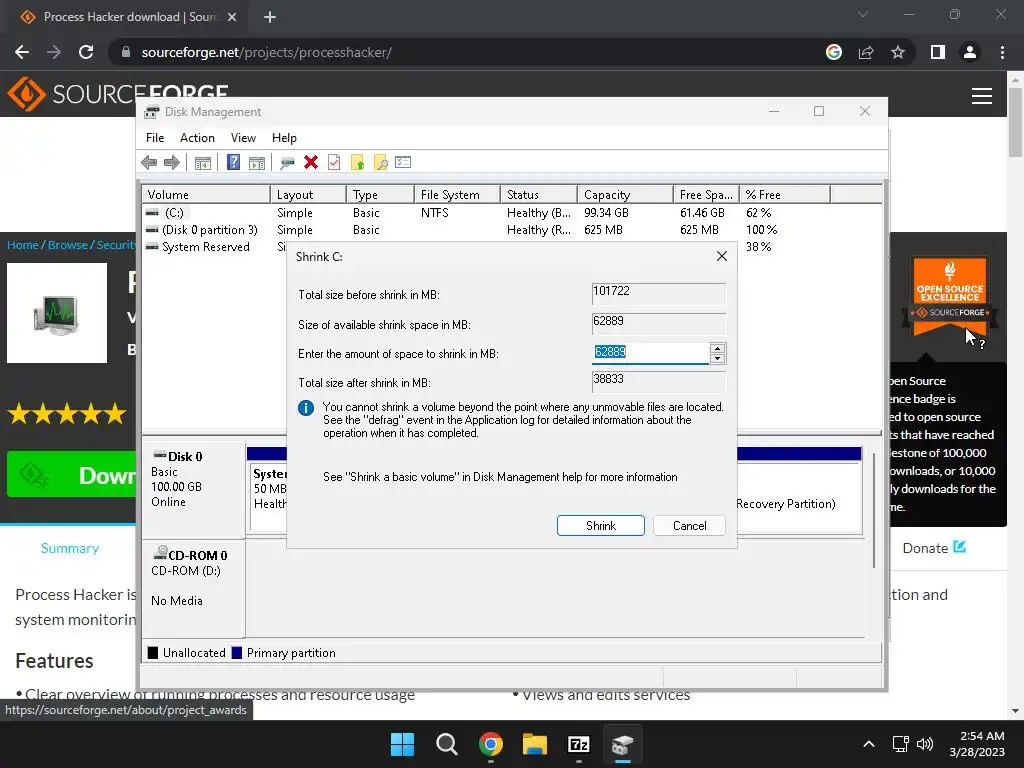Click the Total size after shrink value 38833
Viewport: 1024px width, 768px height.
click(659, 381)
